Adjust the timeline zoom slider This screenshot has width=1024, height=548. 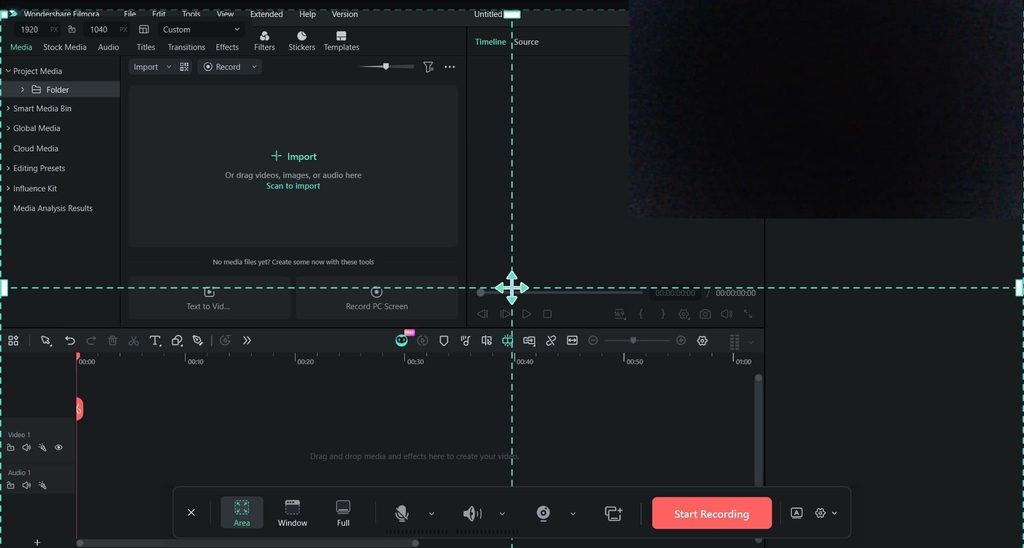(x=633, y=340)
